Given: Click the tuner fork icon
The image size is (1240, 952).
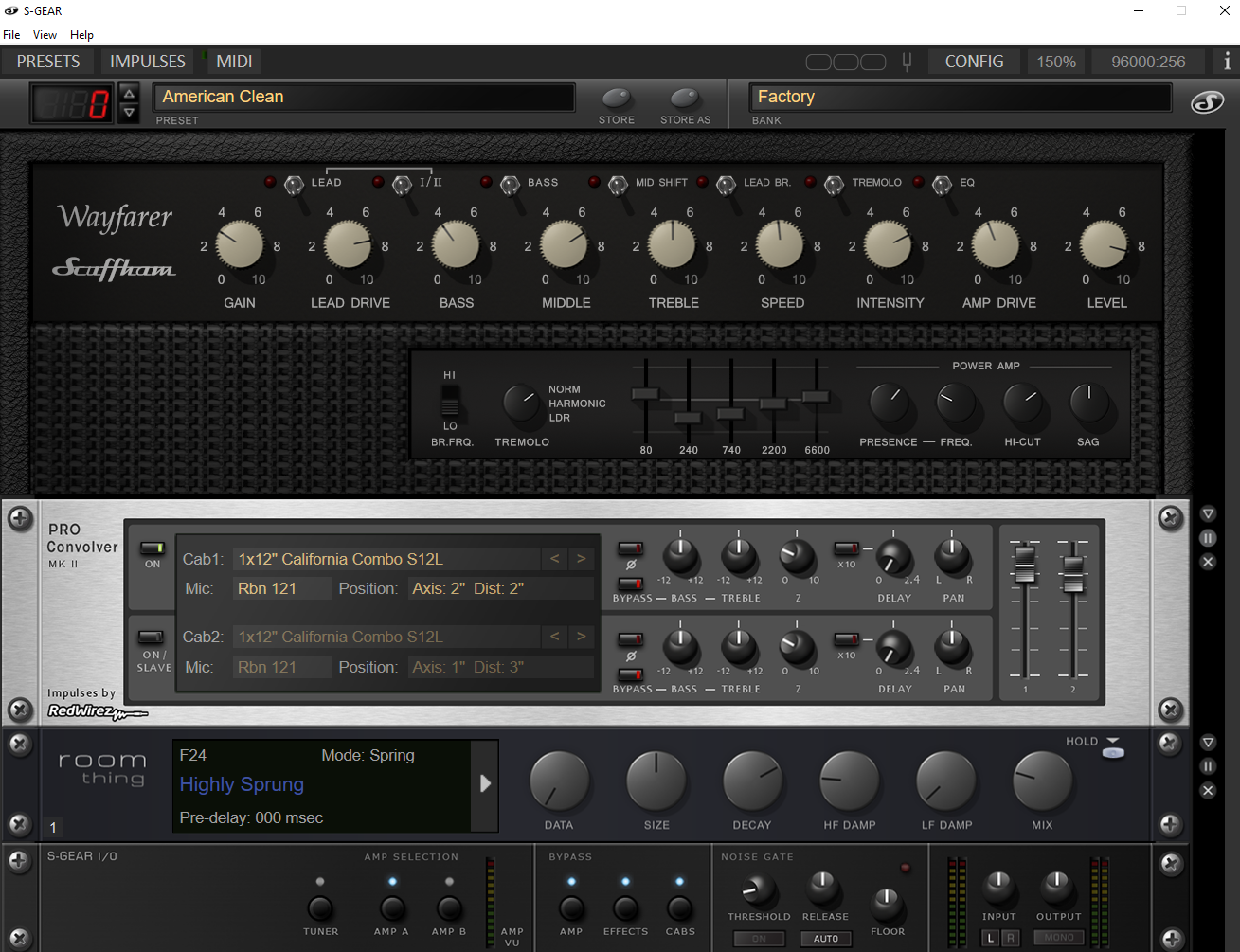Looking at the screenshot, I should [907, 63].
